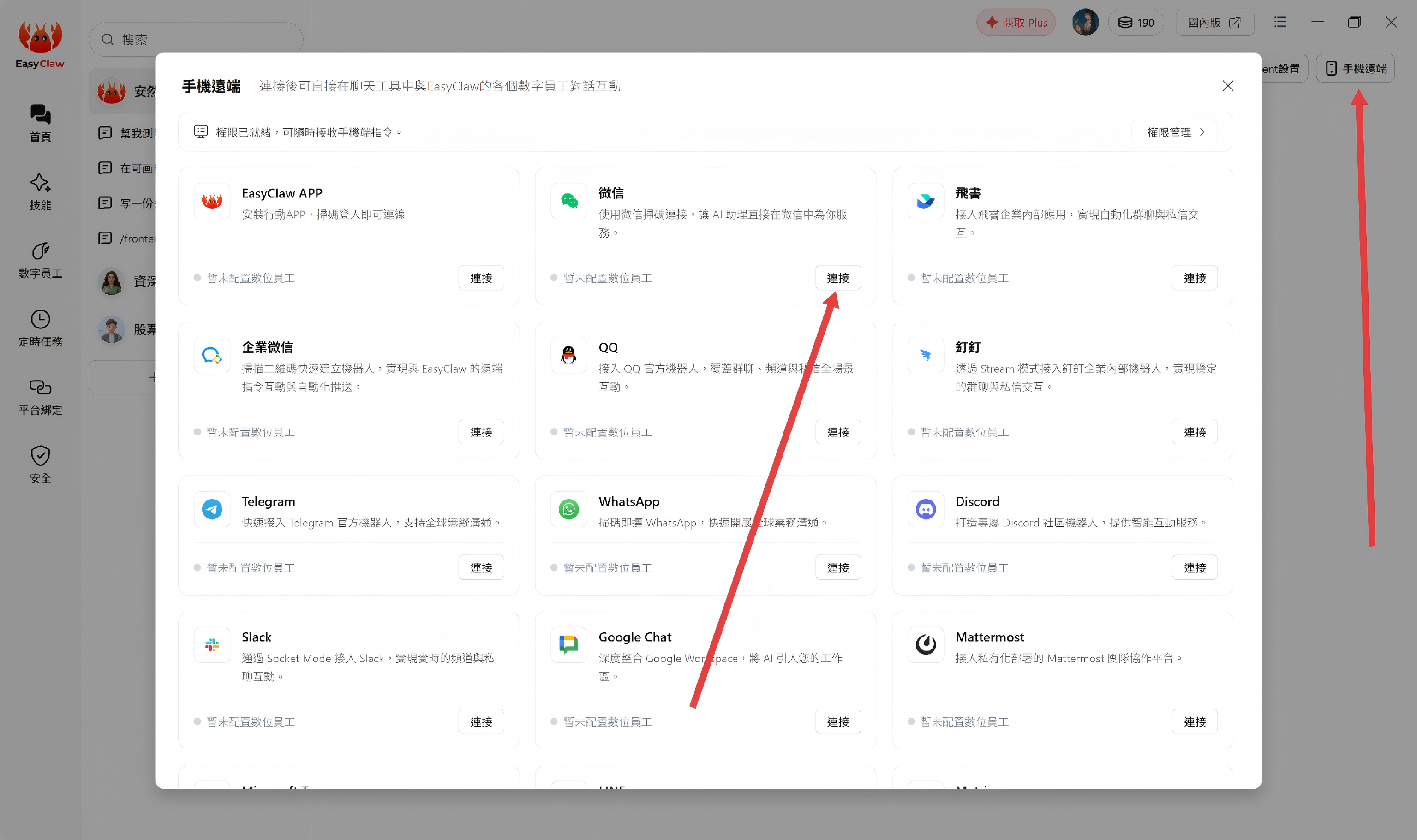Select the 幫我測 chat history item
Image resolution: width=1417 pixels, height=840 pixels.
coord(128,133)
